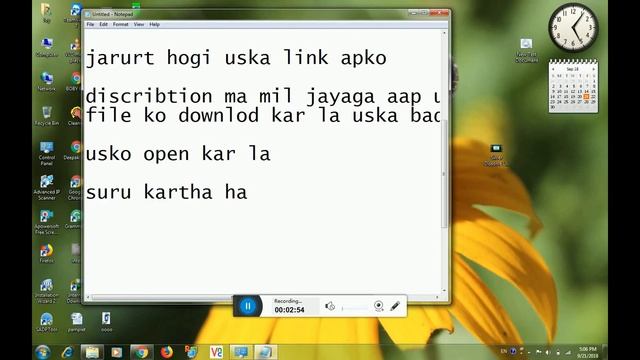Screen dimensions: 640x360
Task: Open the V2 application in taskbar
Action: 216,352
